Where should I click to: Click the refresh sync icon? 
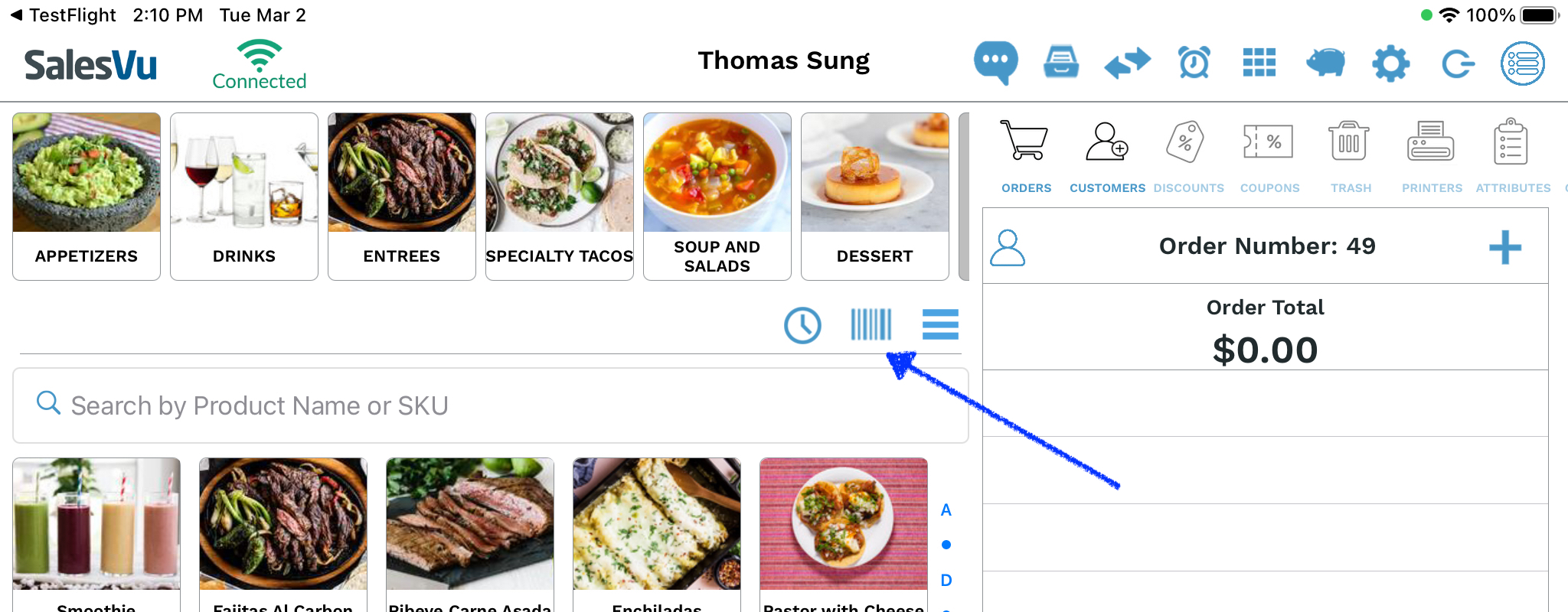[x=1458, y=63]
